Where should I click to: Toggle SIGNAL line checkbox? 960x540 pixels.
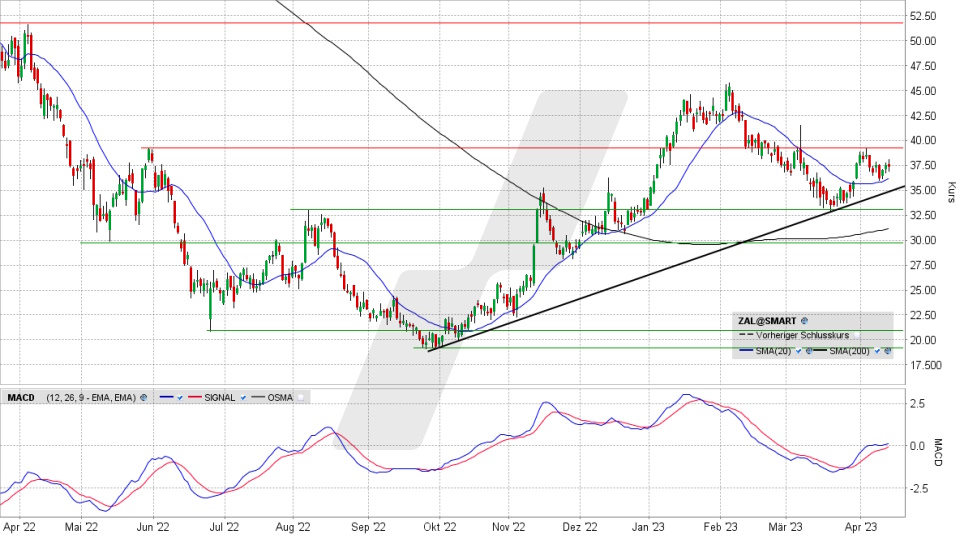point(243,397)
